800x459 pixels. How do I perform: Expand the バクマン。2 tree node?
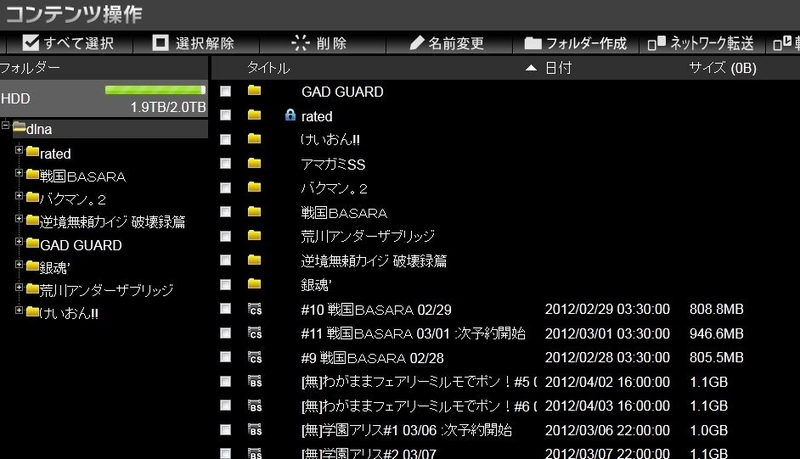19,196
